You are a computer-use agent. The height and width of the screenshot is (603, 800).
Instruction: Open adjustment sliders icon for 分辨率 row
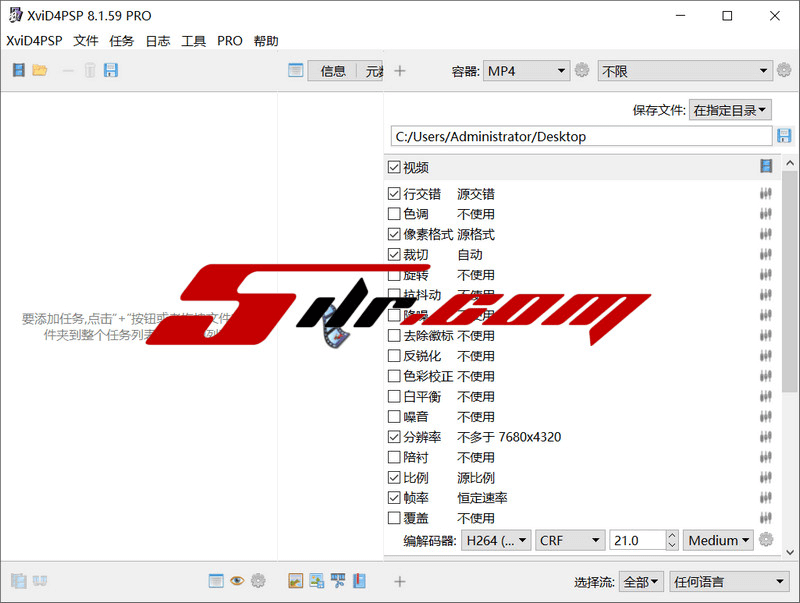click(766, 437)
